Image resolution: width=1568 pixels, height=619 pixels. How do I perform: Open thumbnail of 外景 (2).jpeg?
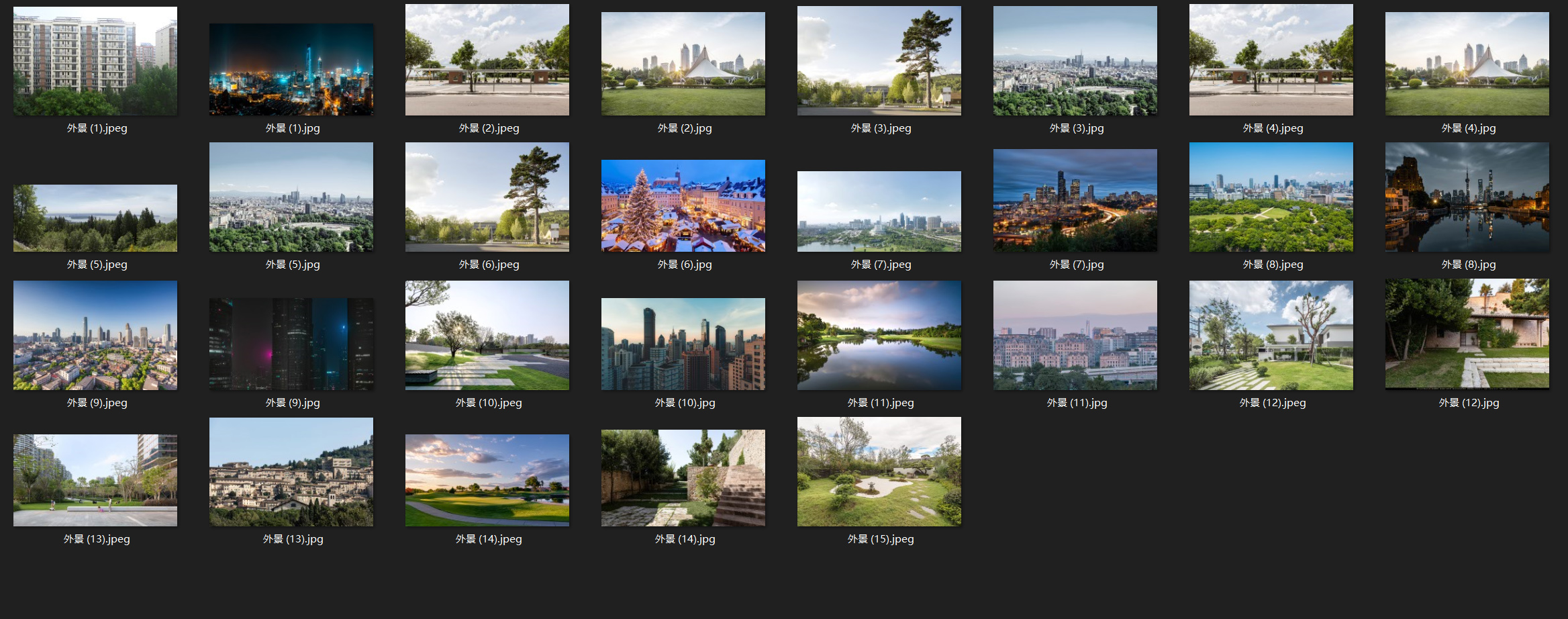pyautogui.click(x=487, y=60)
